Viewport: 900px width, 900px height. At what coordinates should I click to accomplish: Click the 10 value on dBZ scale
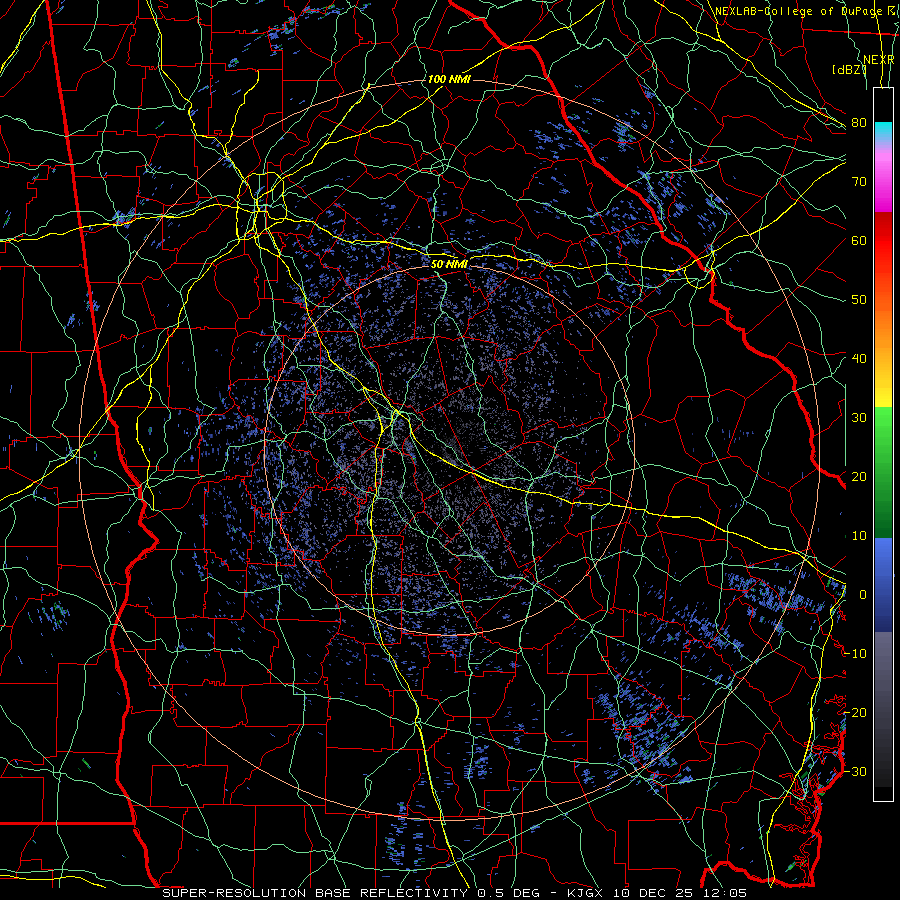[859, 536]
